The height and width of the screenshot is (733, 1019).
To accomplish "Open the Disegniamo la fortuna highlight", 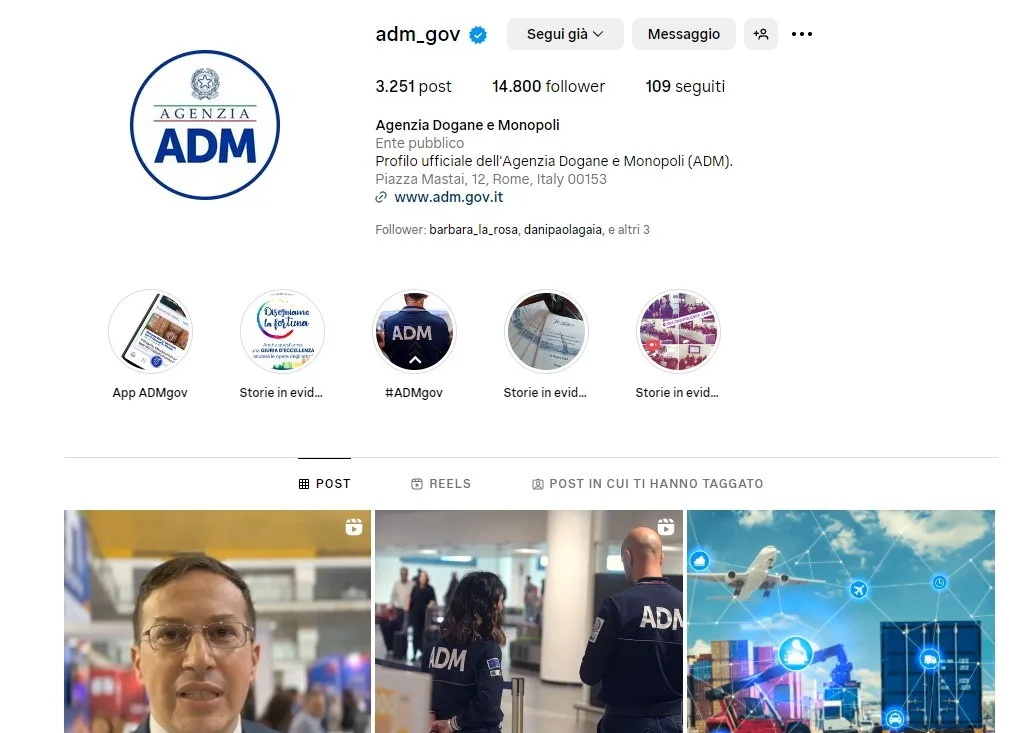I will [x=282, y=331].
